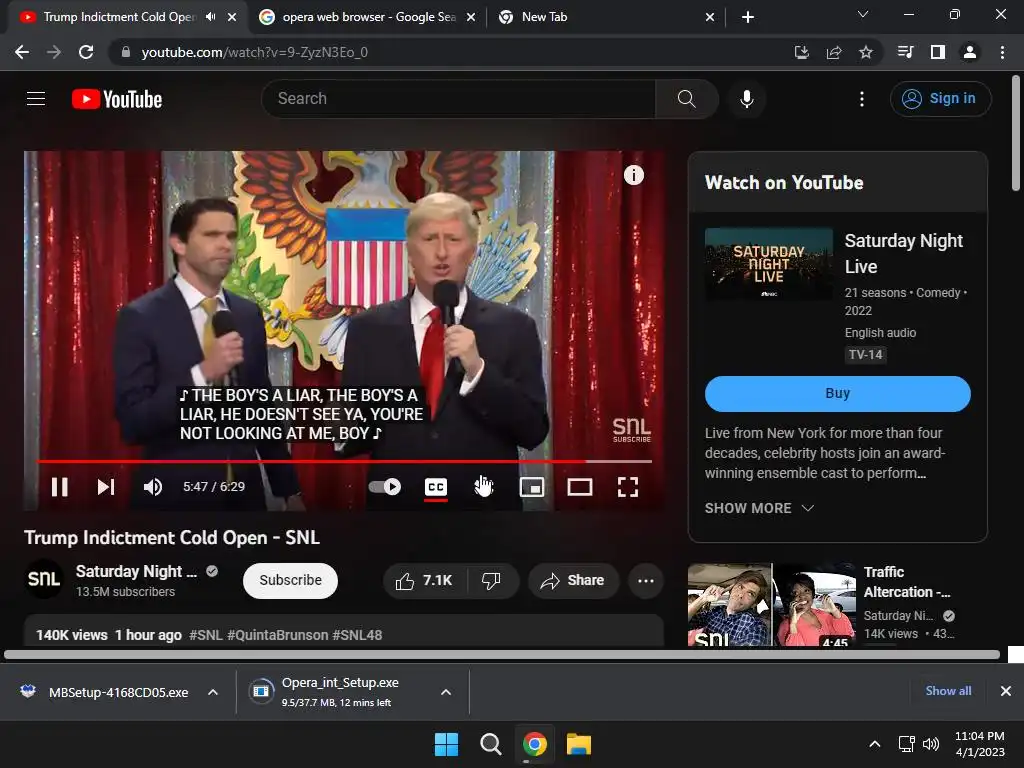This screenshot has width=1024, height=768.
Task: Open Saturday Night channel name link
Action: point(136,571)
